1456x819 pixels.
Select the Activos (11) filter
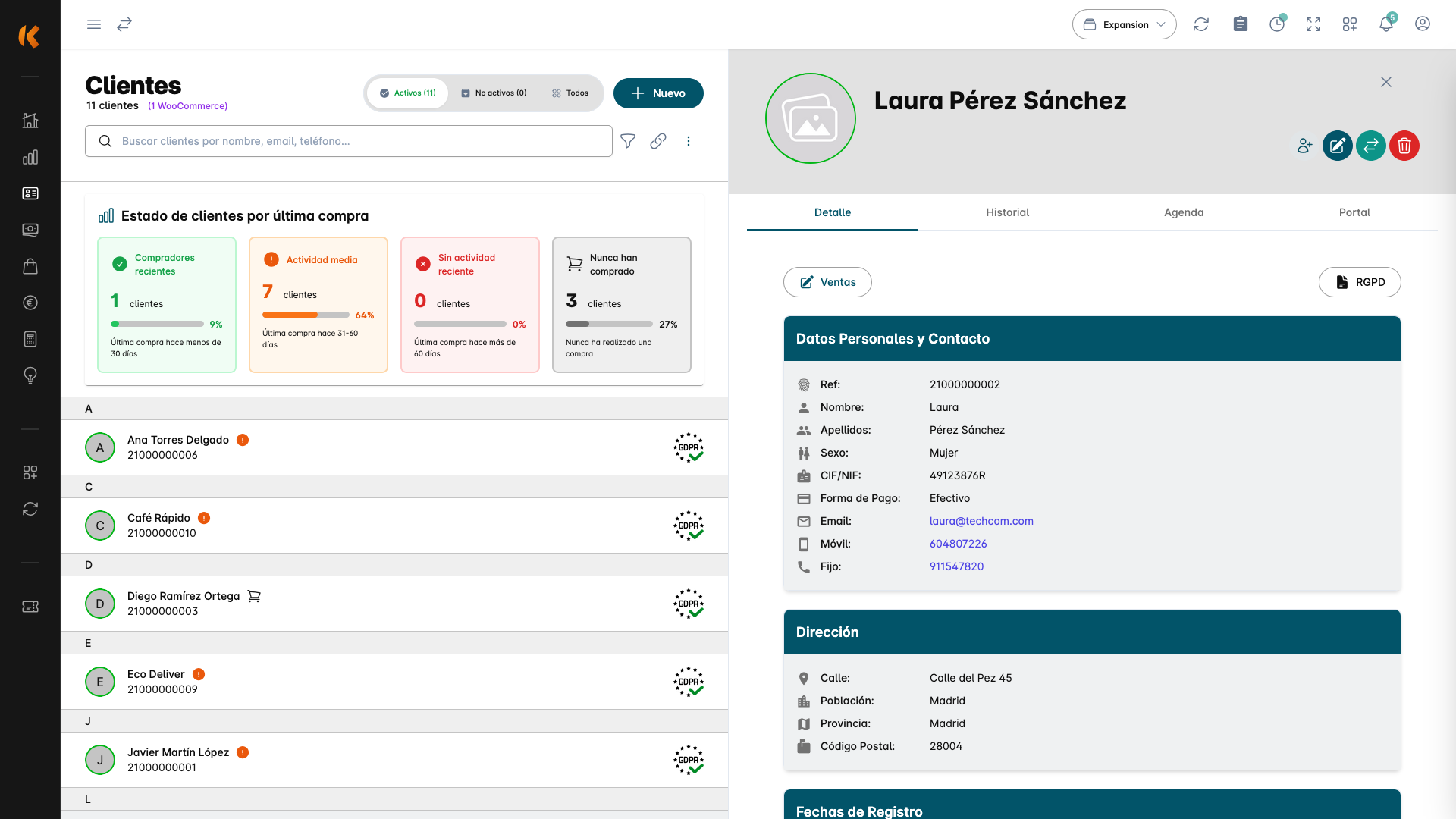[x=408, y=93]
